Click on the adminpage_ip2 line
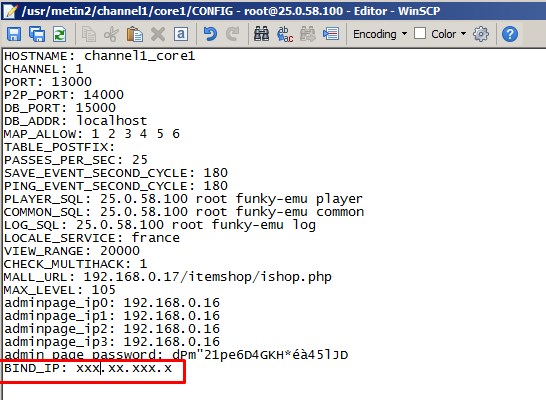The width and height of the screenshot is (546, 400). 112,329
